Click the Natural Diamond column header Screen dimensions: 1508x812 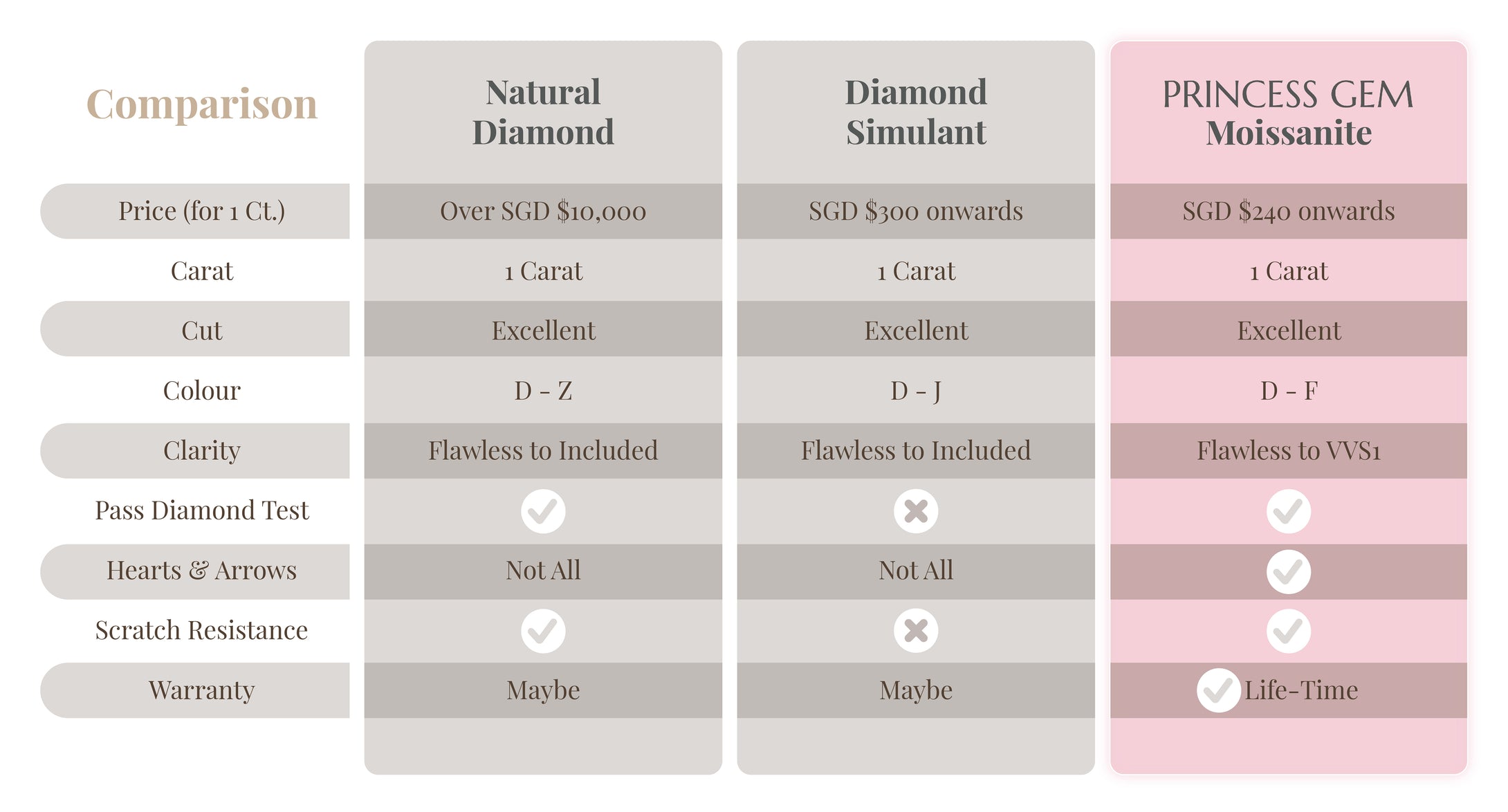[543, 112]
